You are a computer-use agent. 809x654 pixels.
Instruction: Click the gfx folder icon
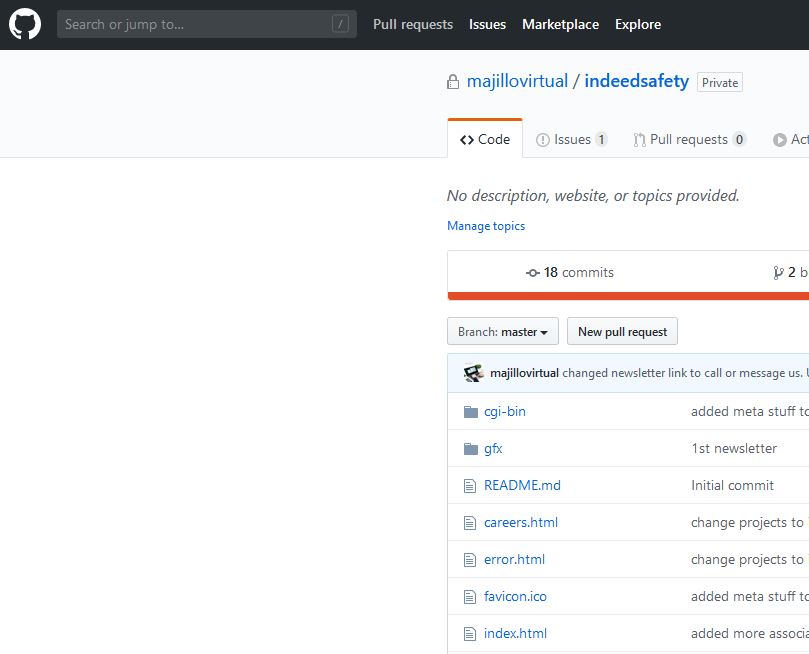[x=471, y=449]
